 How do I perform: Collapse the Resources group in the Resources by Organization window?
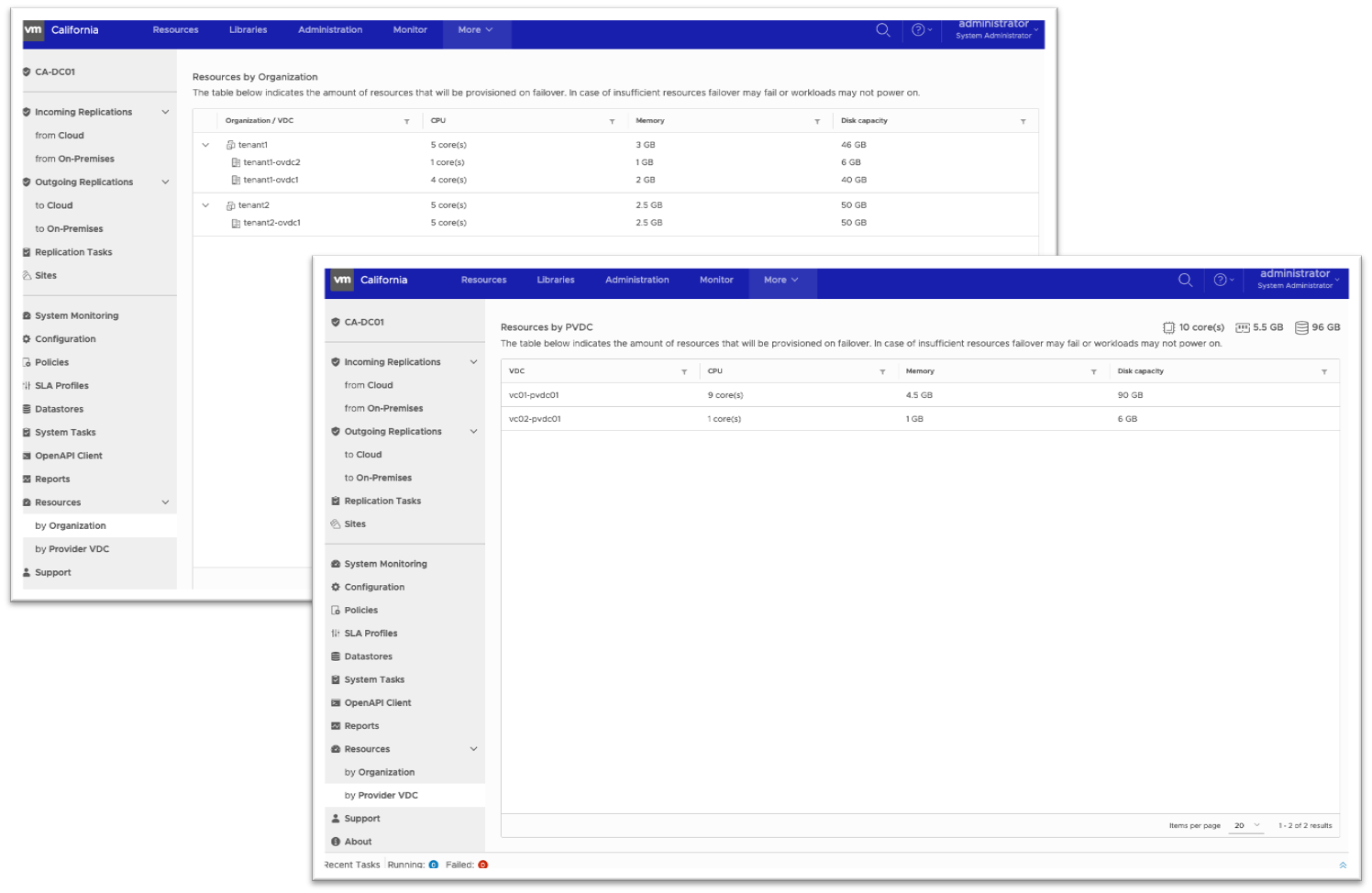[x=165, y=502]
